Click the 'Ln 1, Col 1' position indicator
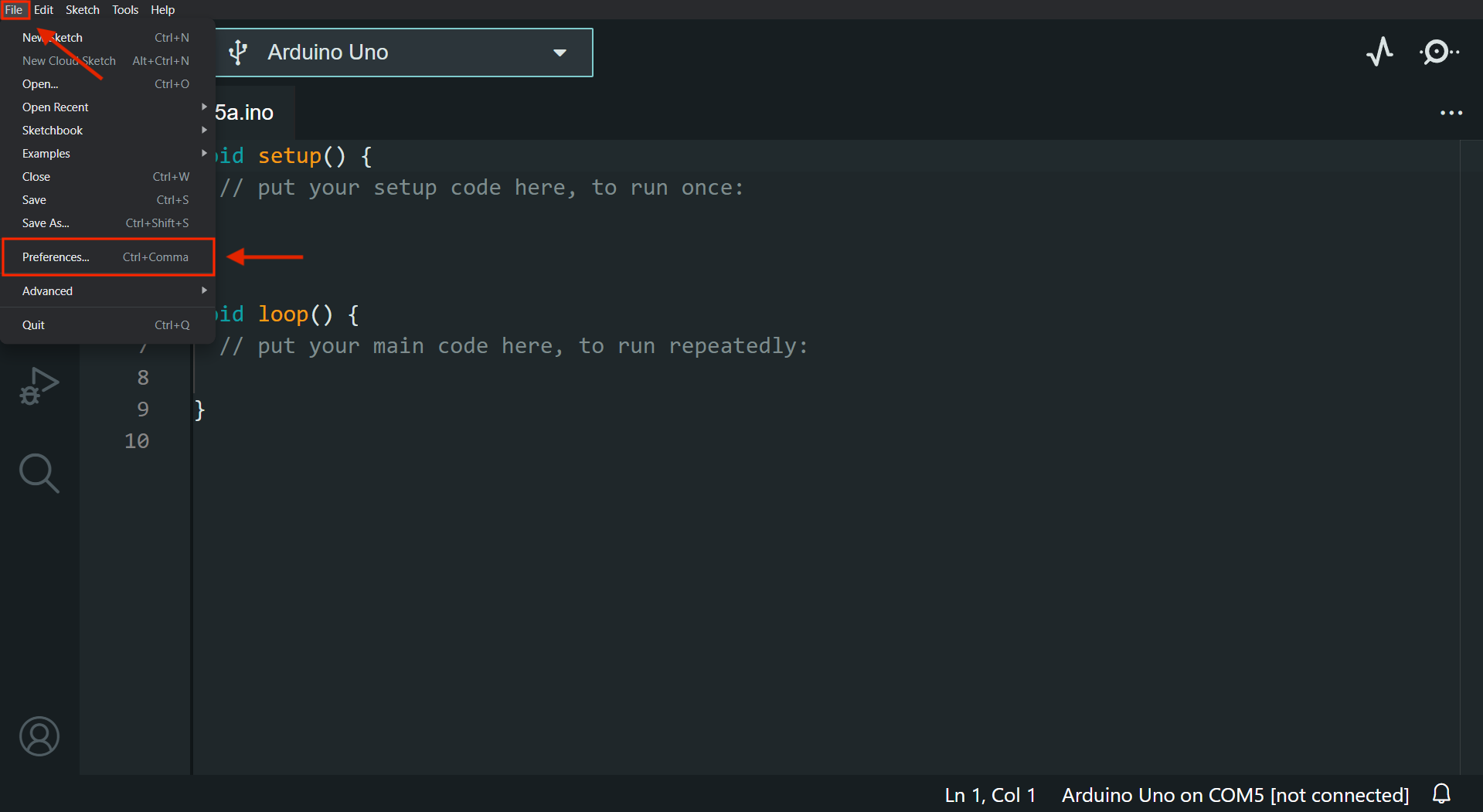The width and height of the screenshot is (1483, 812). [990, 794]
